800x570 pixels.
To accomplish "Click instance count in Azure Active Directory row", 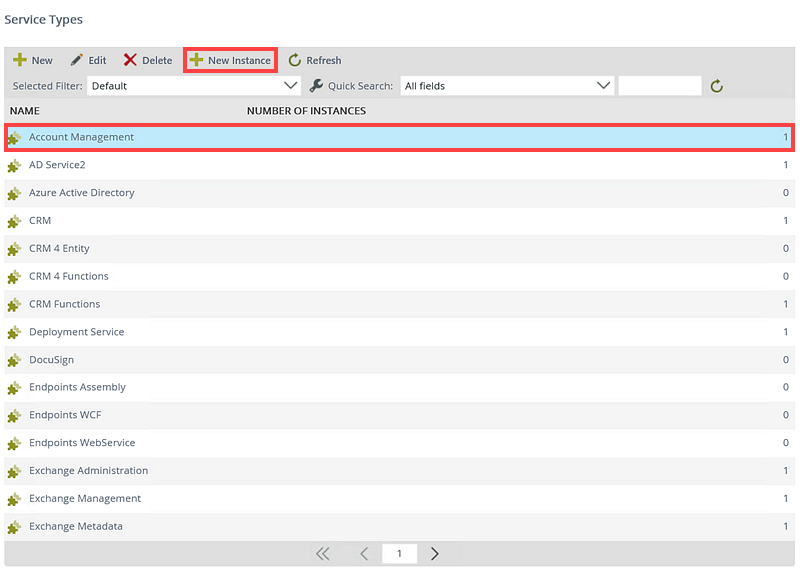I will pos(786,193).
